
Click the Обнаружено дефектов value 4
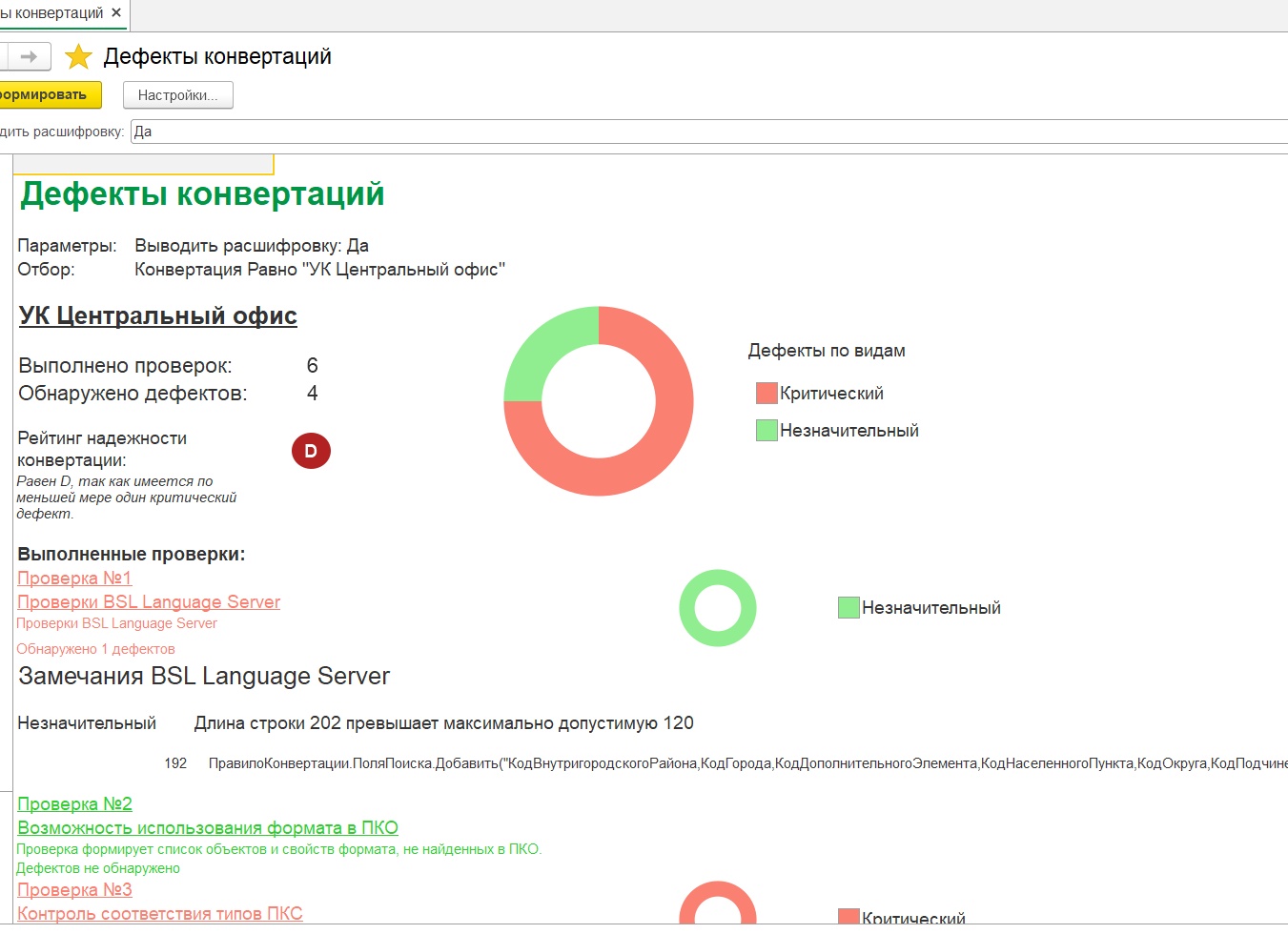pyautogui.click(x=312, y=394)
